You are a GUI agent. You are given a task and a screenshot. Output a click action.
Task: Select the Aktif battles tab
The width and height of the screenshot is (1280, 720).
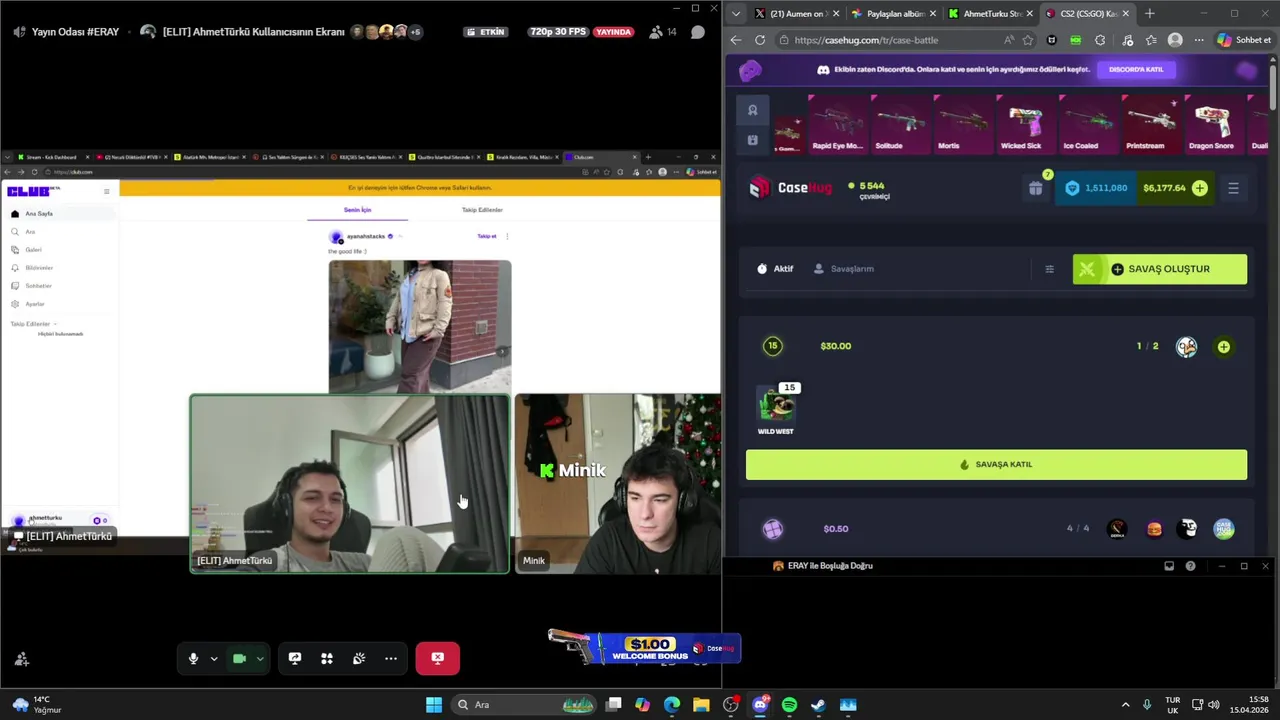pyautogui.click(x=775, y=269)
